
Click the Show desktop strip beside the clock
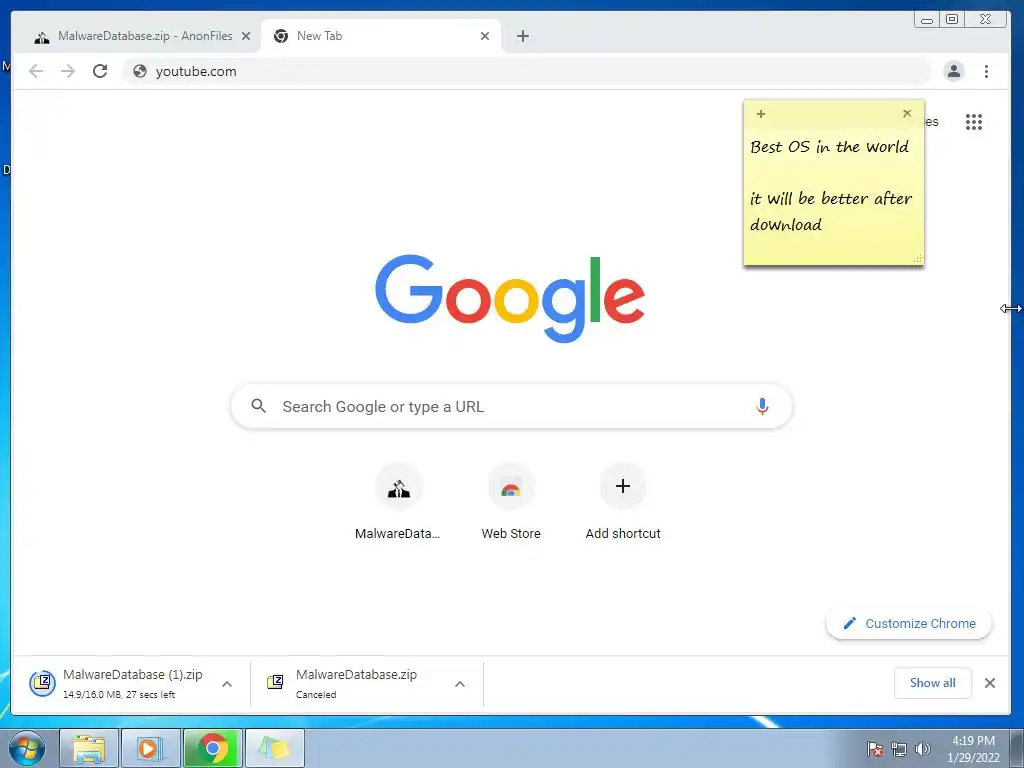(x=1016, y=748)
